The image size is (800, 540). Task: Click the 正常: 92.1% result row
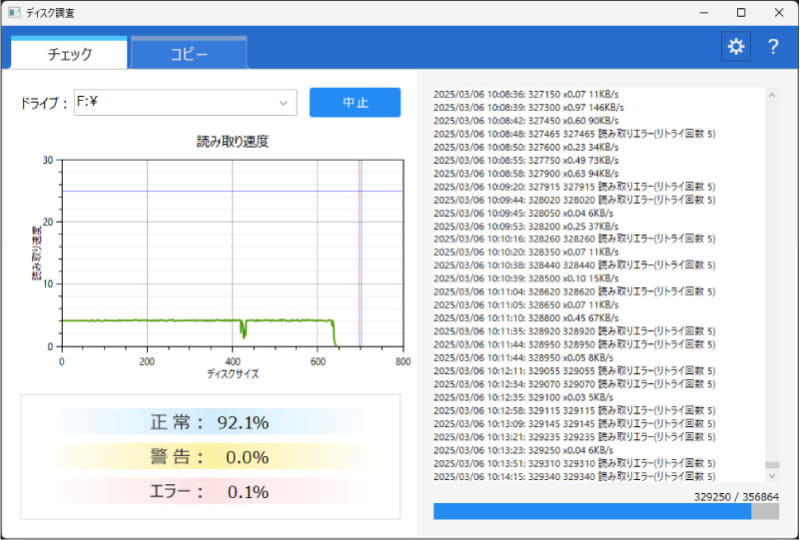click(x=210, y=422)
